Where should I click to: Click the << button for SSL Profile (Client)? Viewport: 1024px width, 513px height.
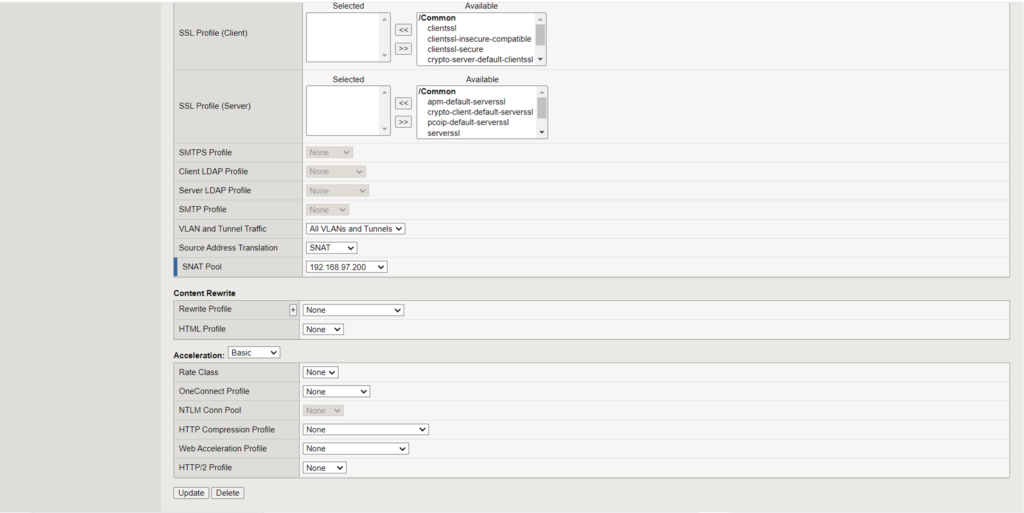[403, 30]
